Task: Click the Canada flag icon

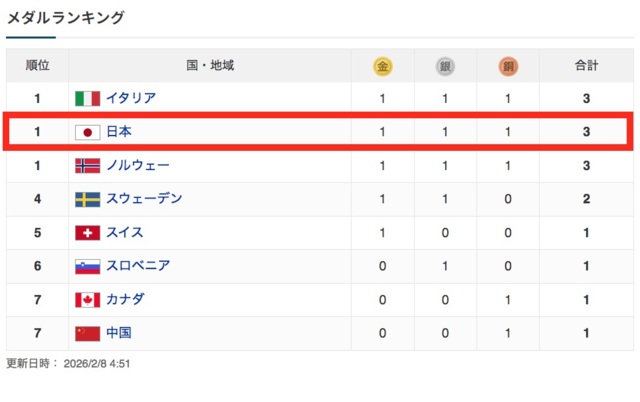Action: (88, 300)
